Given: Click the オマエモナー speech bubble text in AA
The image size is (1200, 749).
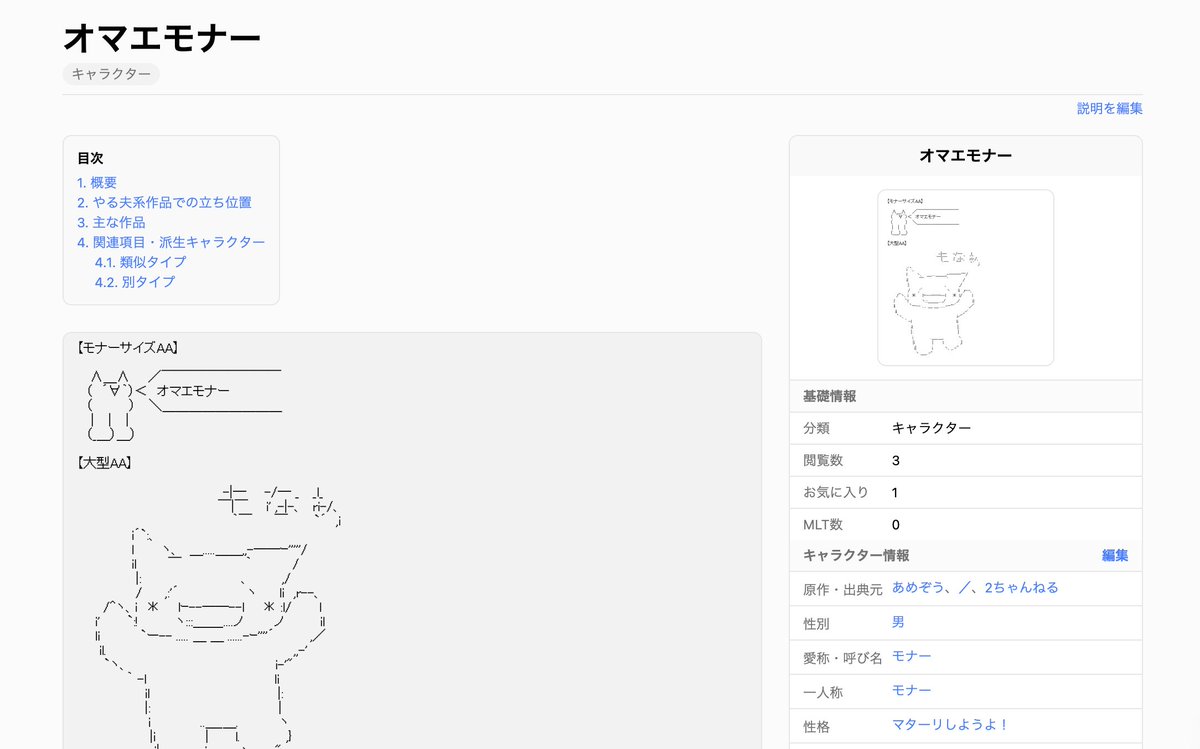Looking at the screenshot, I should pos(193,390).
